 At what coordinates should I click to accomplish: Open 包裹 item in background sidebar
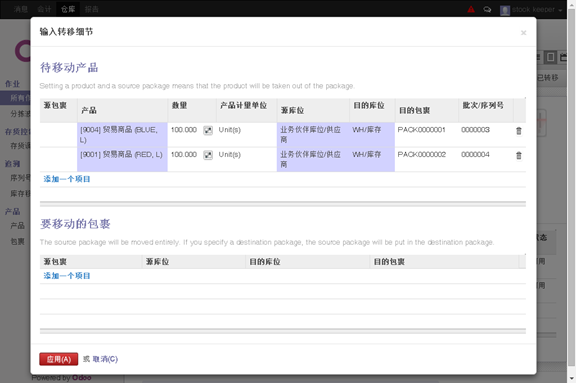click(x=17, y=241)
